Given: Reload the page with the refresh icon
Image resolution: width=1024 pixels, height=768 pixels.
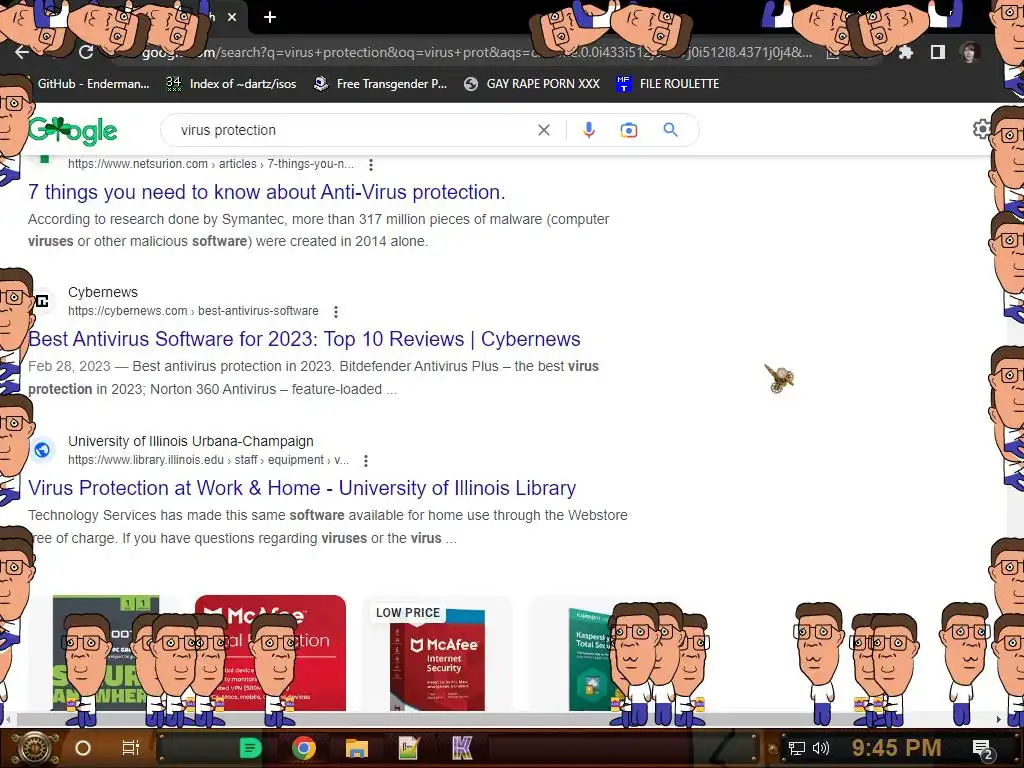Looking at the screenshot, I should [86, 52].
